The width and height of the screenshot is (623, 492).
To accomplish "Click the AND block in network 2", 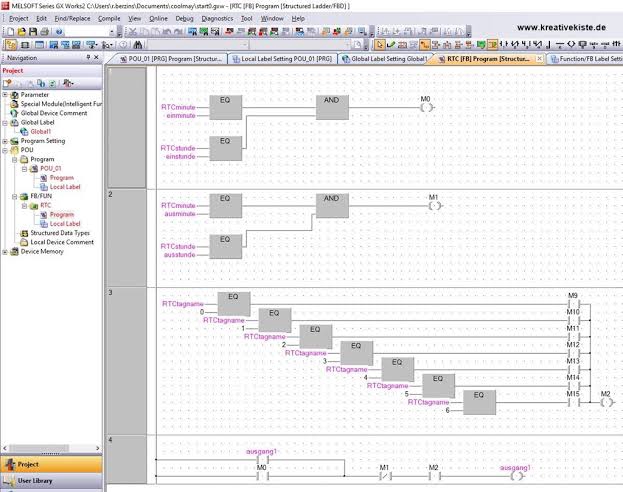I will click(332, 205).
